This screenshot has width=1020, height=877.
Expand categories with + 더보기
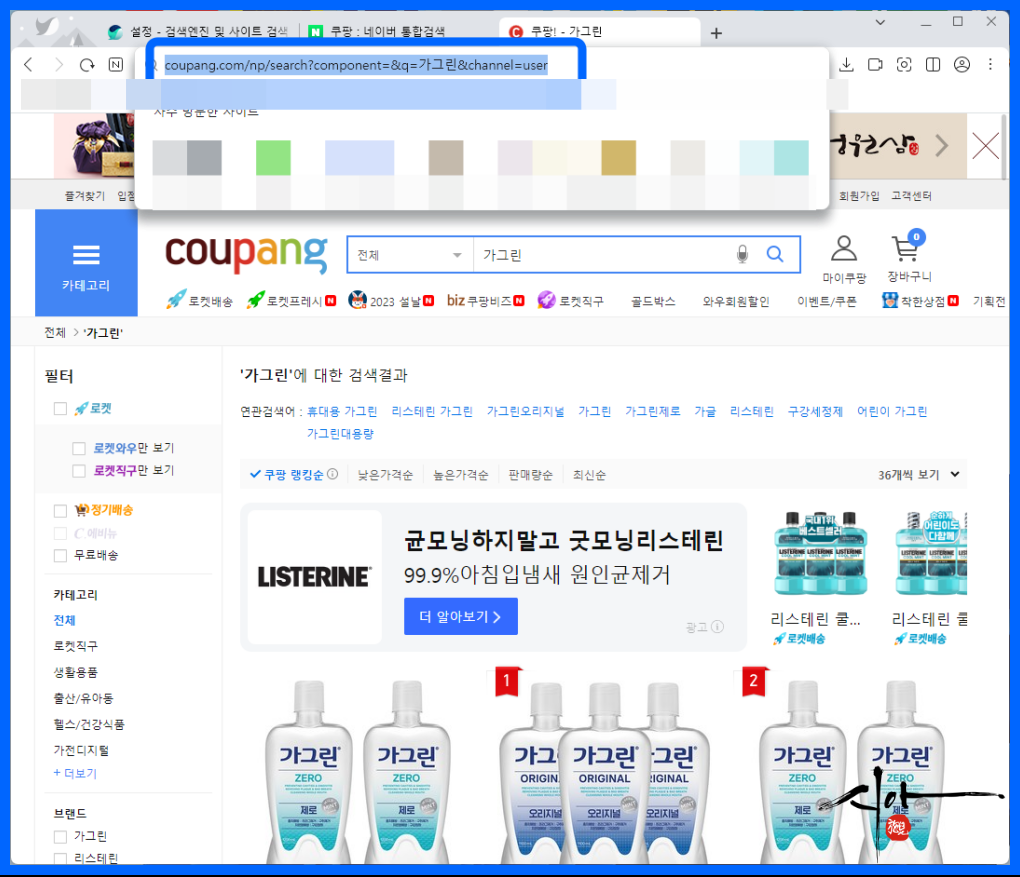coord(75,773)
